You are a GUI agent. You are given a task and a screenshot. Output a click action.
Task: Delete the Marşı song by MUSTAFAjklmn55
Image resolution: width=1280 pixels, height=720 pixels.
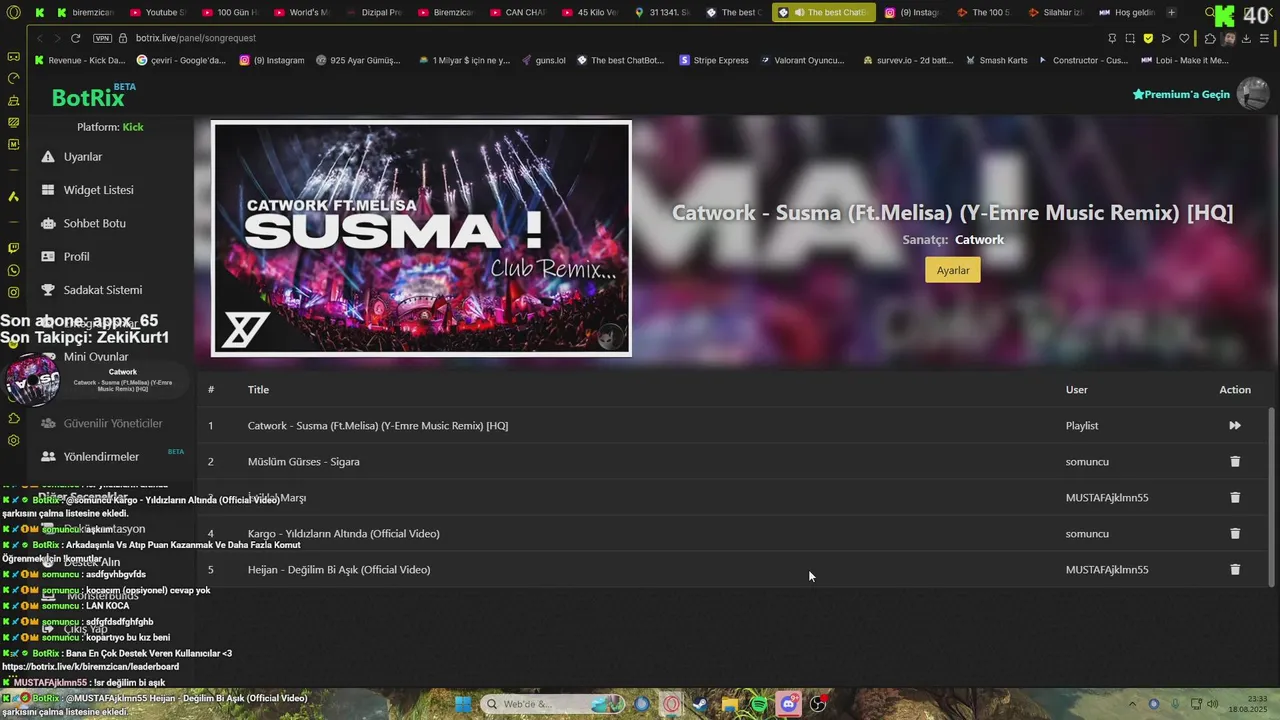click(1235, 497)
